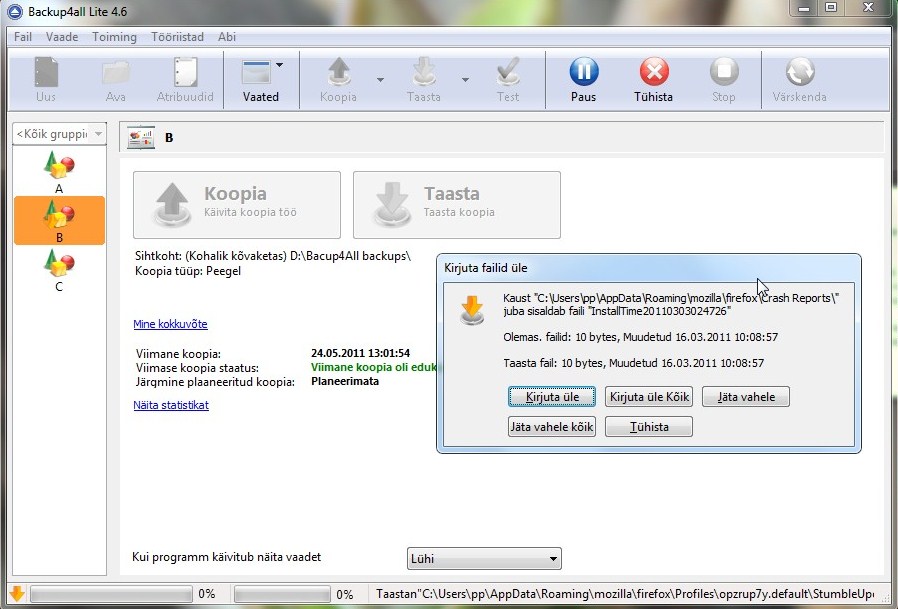The width and height of the screenshot is (898, 609).
Task: Click the Olemas. failid info line
Action: [640, 337]
